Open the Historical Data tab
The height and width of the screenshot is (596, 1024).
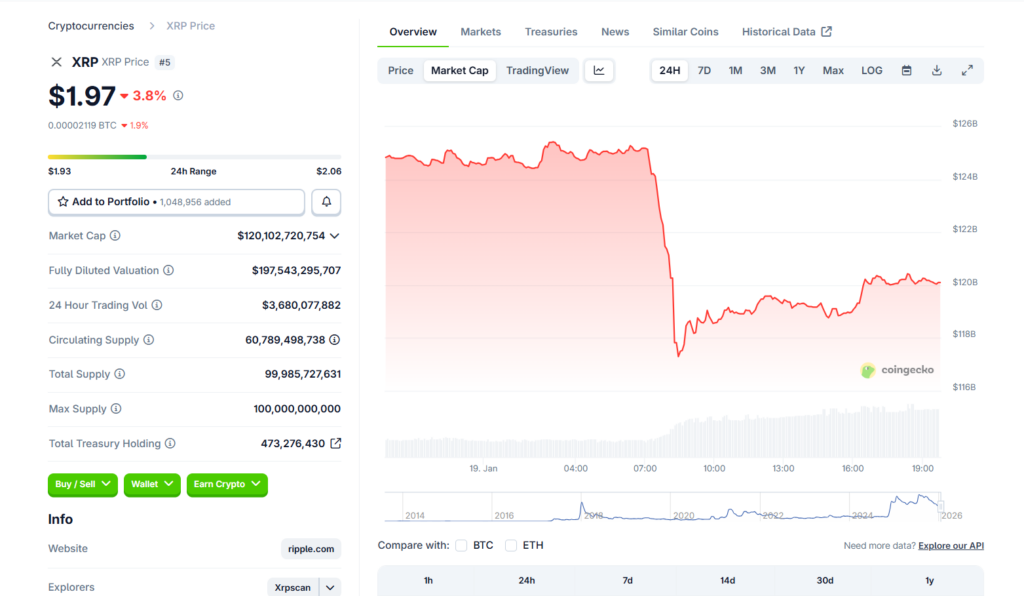786,32
